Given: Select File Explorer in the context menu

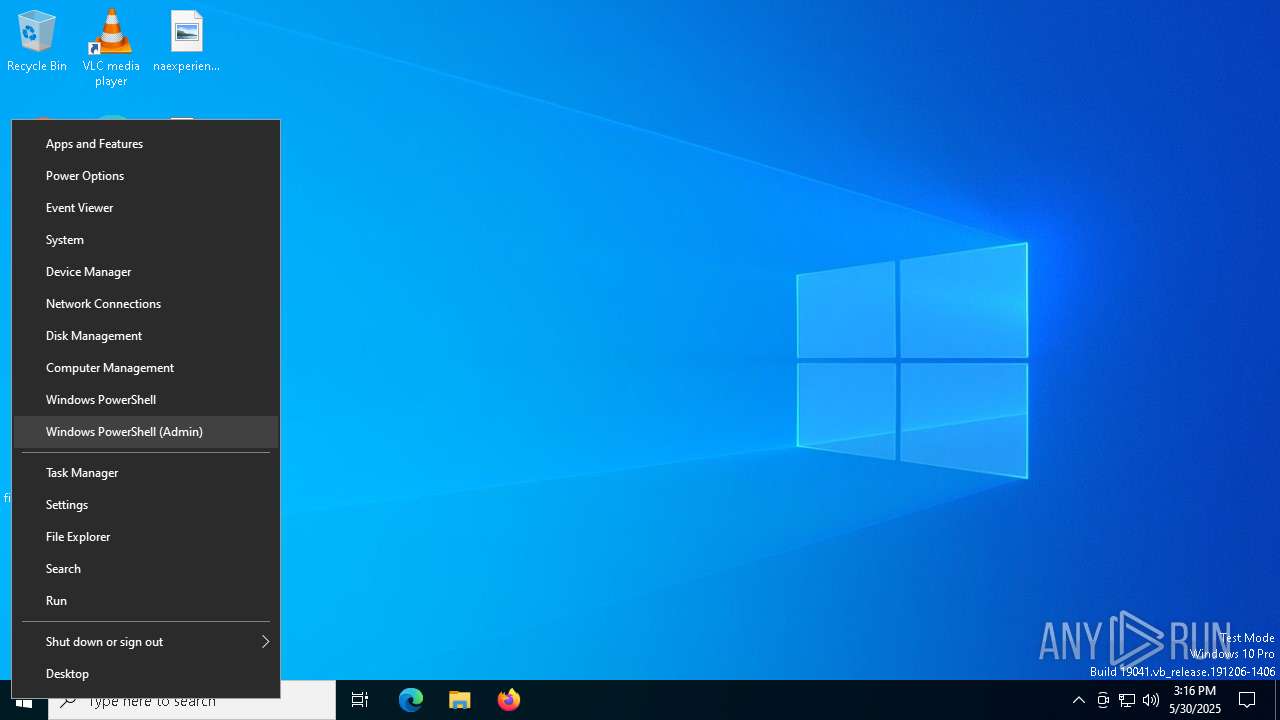Looking at the screenshot, I should coord(146,537).
